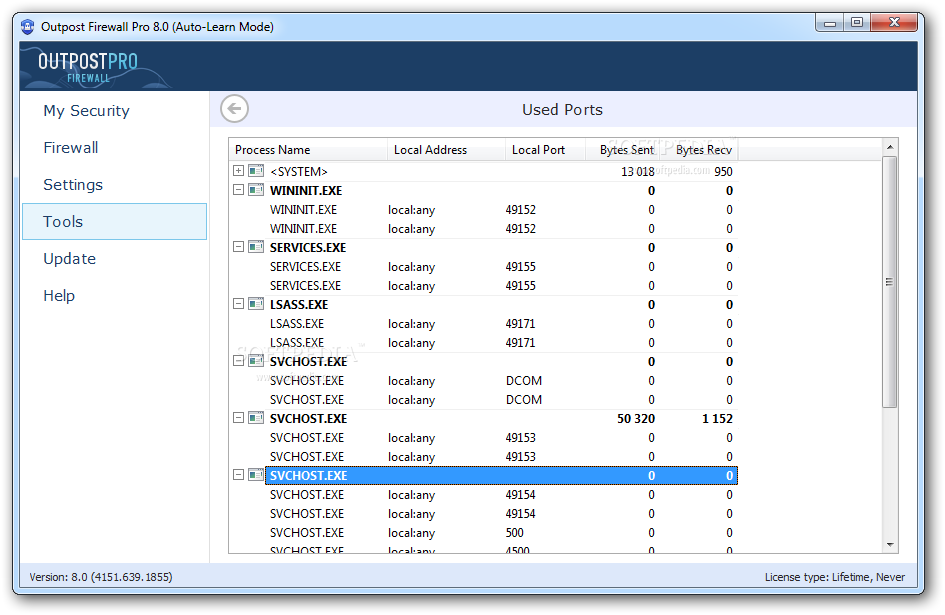The height and width of the screenshot is (615, 945).
Task: Sort by Local Address column header
Action: pyautogui.click(x=446, y=150)
